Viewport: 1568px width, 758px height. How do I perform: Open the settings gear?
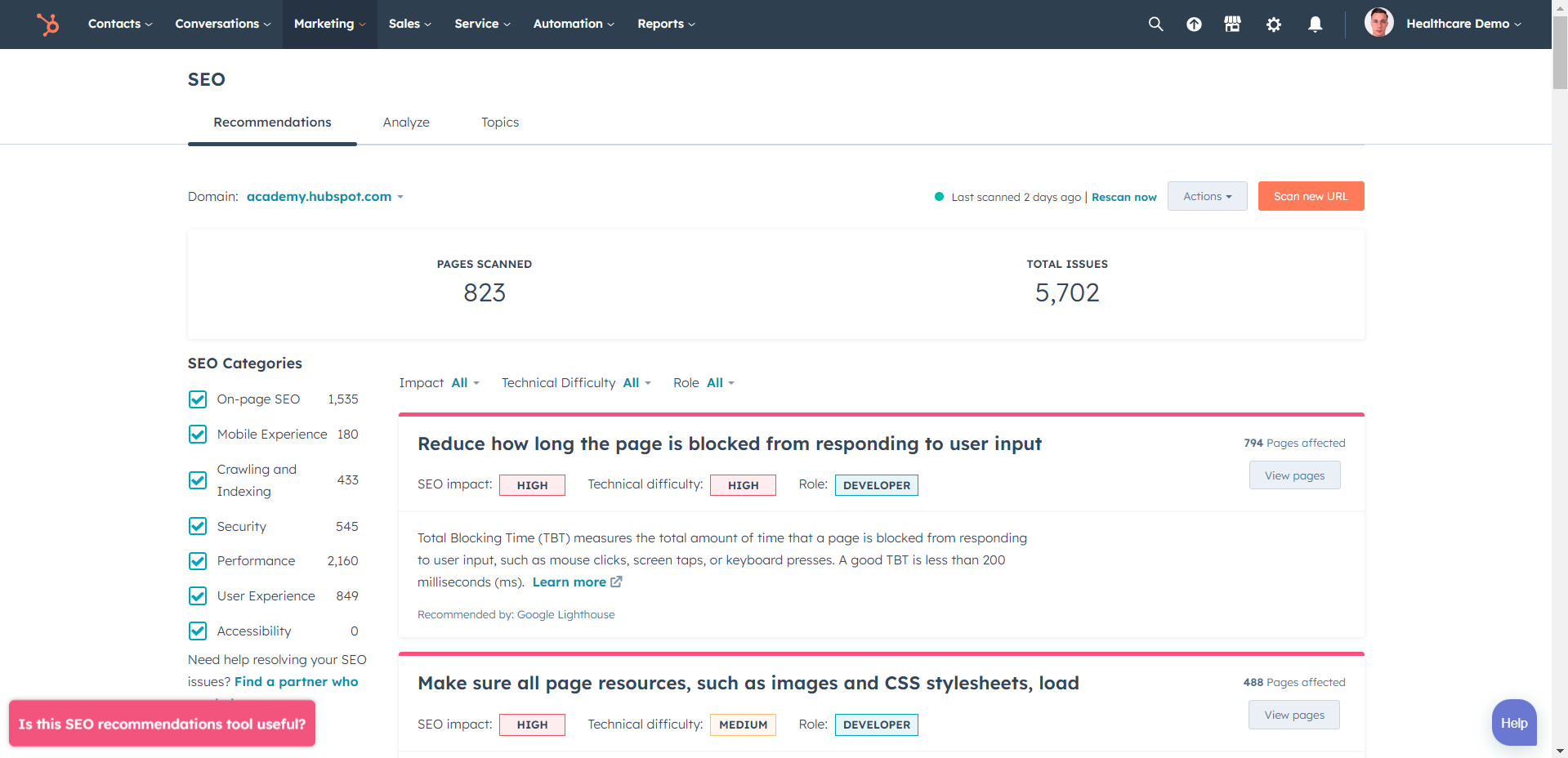[1273, 24]
